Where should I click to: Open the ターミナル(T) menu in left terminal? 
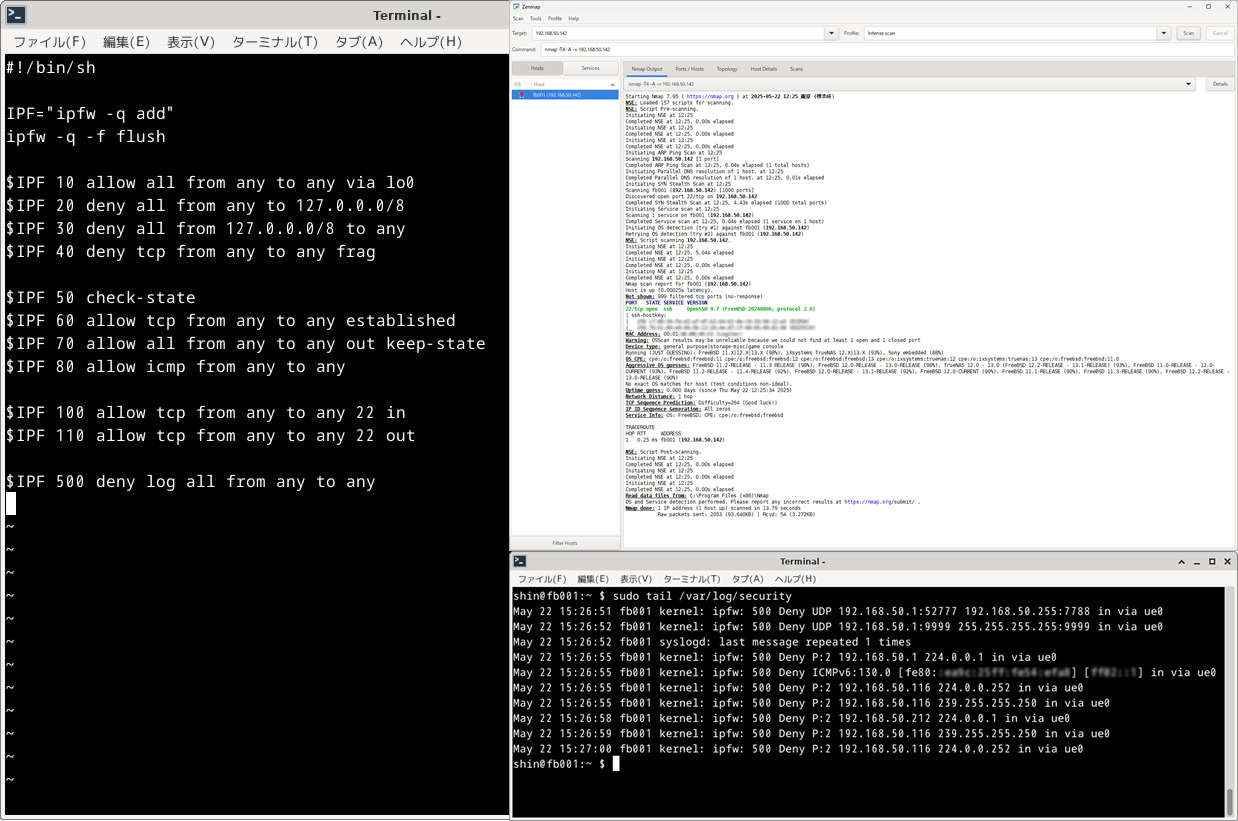tap(274, 42)
